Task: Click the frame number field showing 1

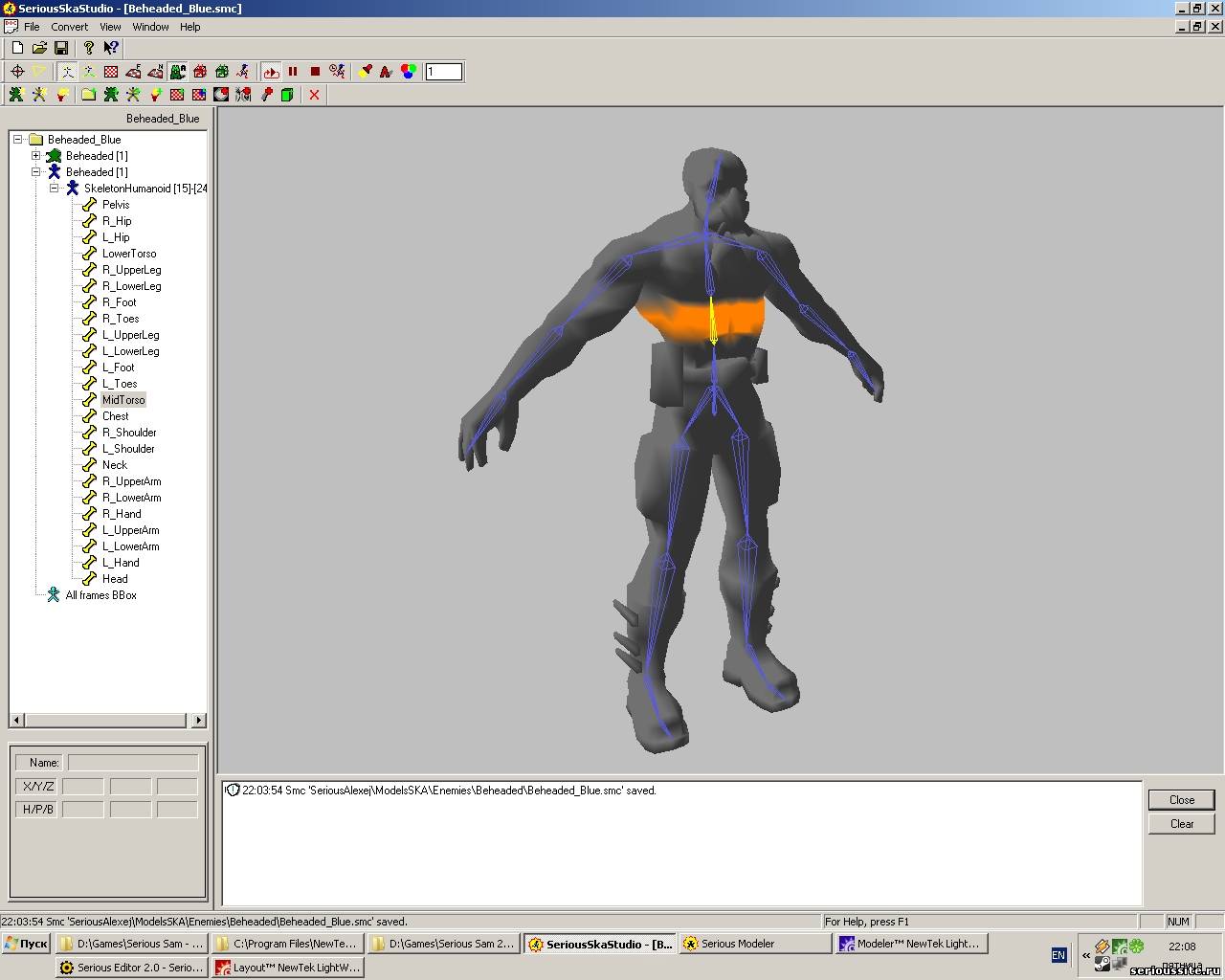Action: click(x=444, y=72)
